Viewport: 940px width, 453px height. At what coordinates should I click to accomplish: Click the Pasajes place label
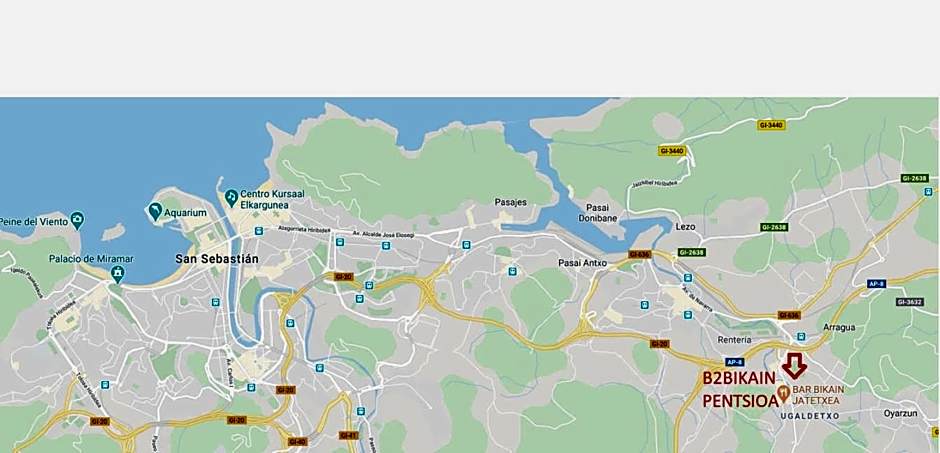coord(511,203)
